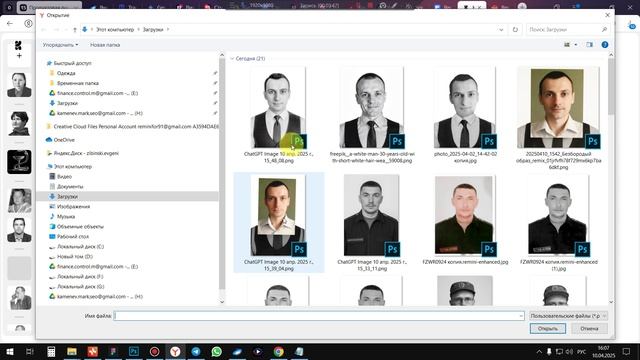Launch Calculator from the taskbar
This screenshot has width=640, height=360.
(51, 351)
